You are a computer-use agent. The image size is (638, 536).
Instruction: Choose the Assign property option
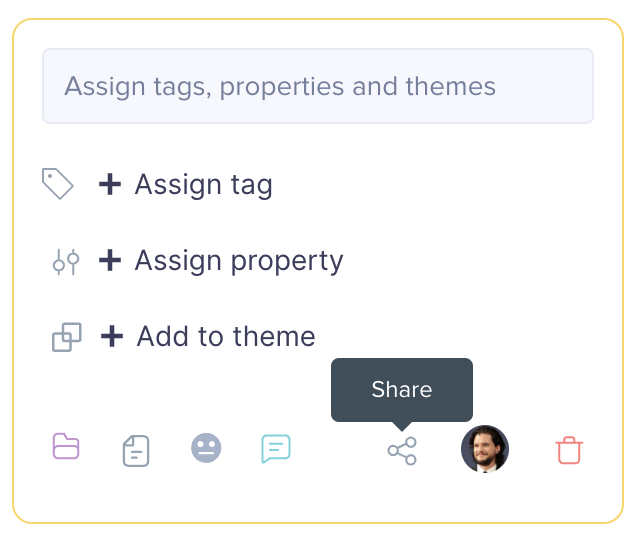(x=239, y=261)
